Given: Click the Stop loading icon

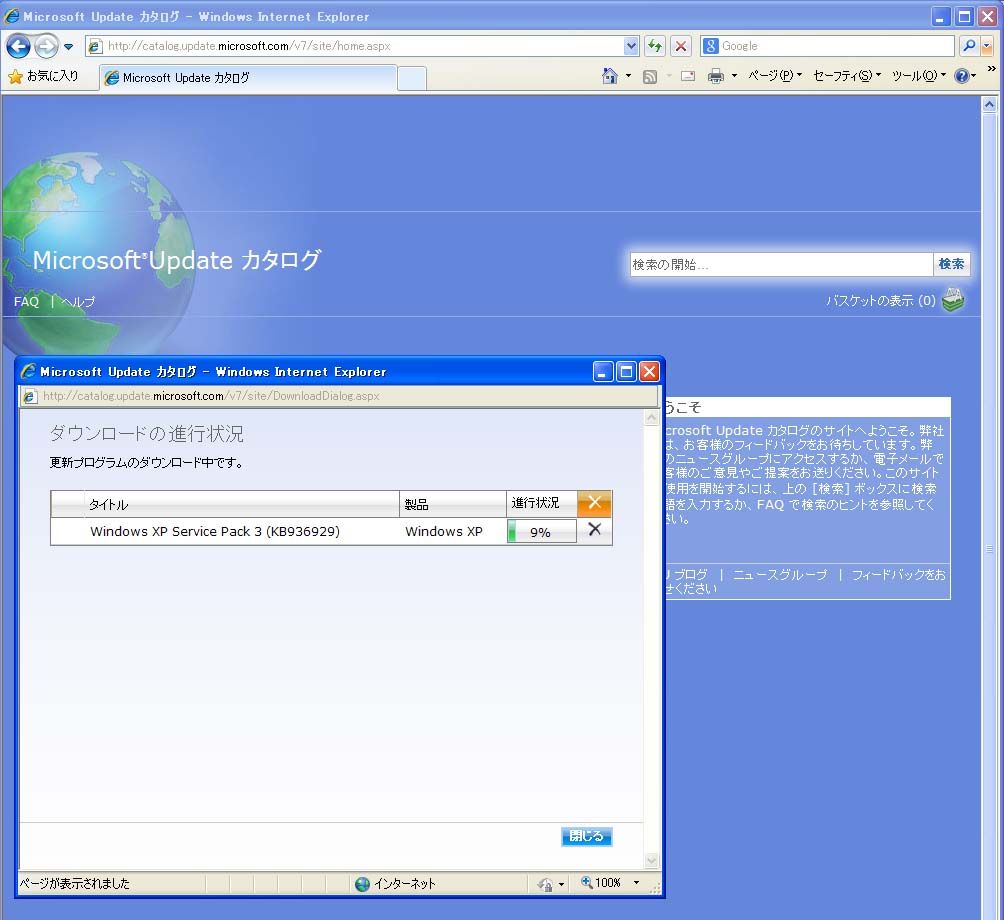Looking at the screenshot, I should click(681, 46).
